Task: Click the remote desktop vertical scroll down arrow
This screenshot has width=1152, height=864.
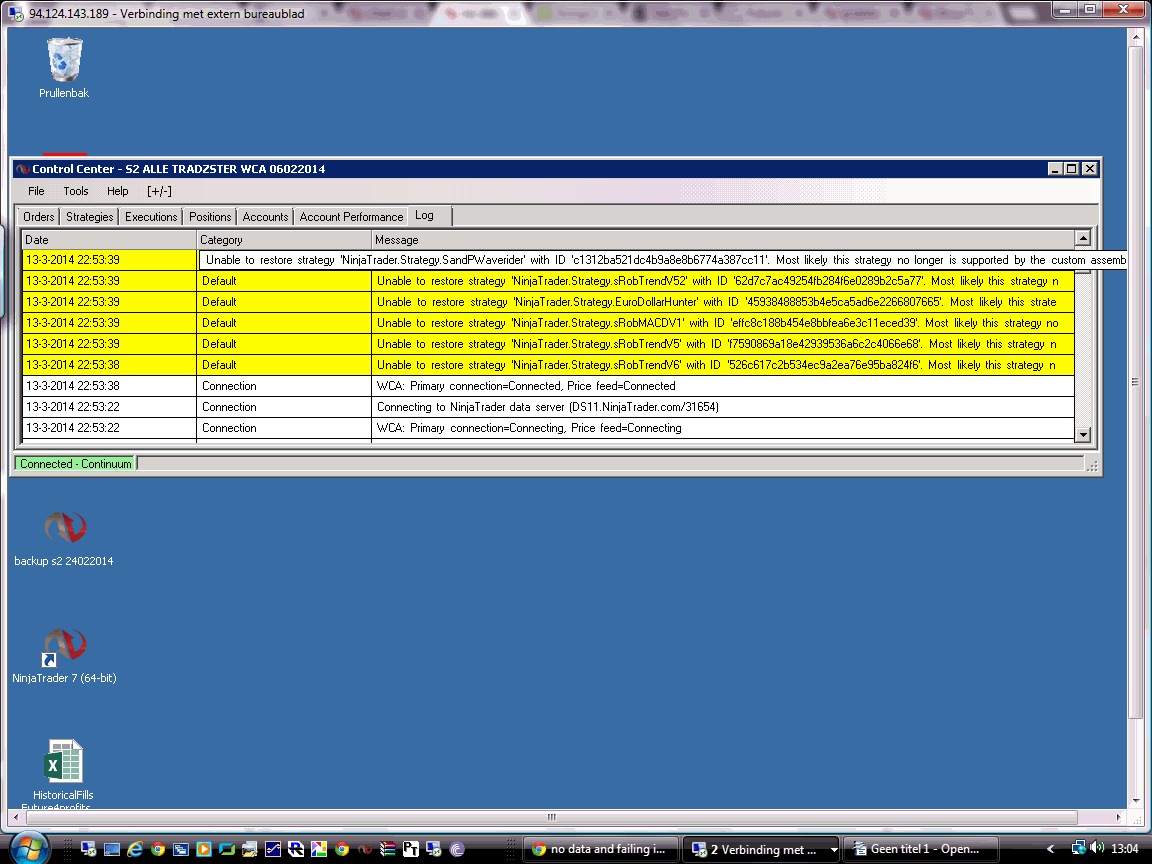Action: pyautogui.click(x=1135, y=800)
